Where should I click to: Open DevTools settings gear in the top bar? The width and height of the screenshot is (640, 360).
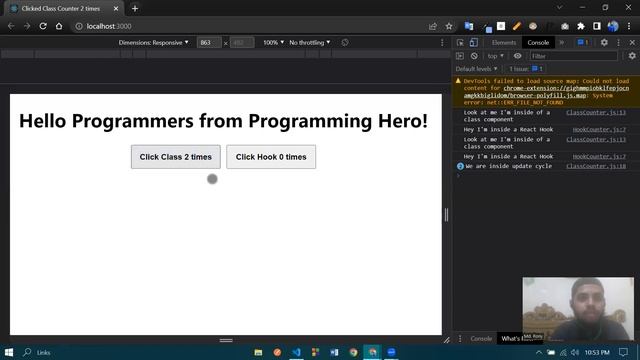click(604, 42)
